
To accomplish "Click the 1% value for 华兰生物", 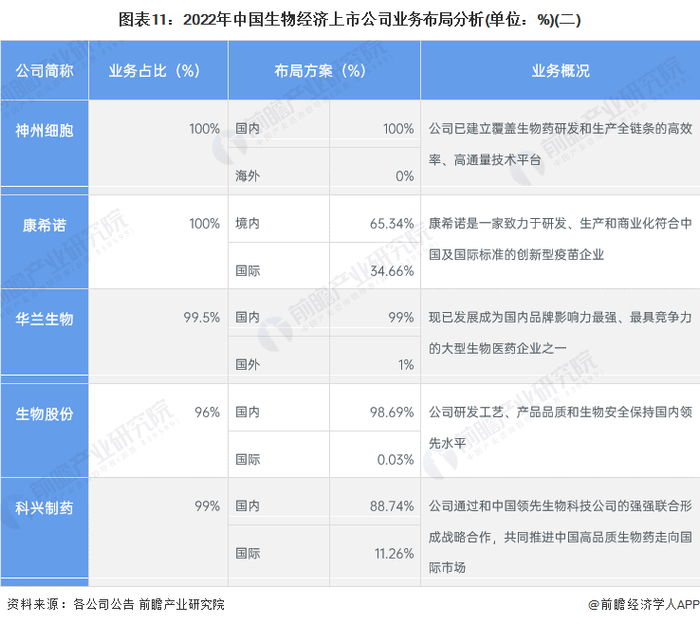I will pyautogui.click(x=406, y=365).
